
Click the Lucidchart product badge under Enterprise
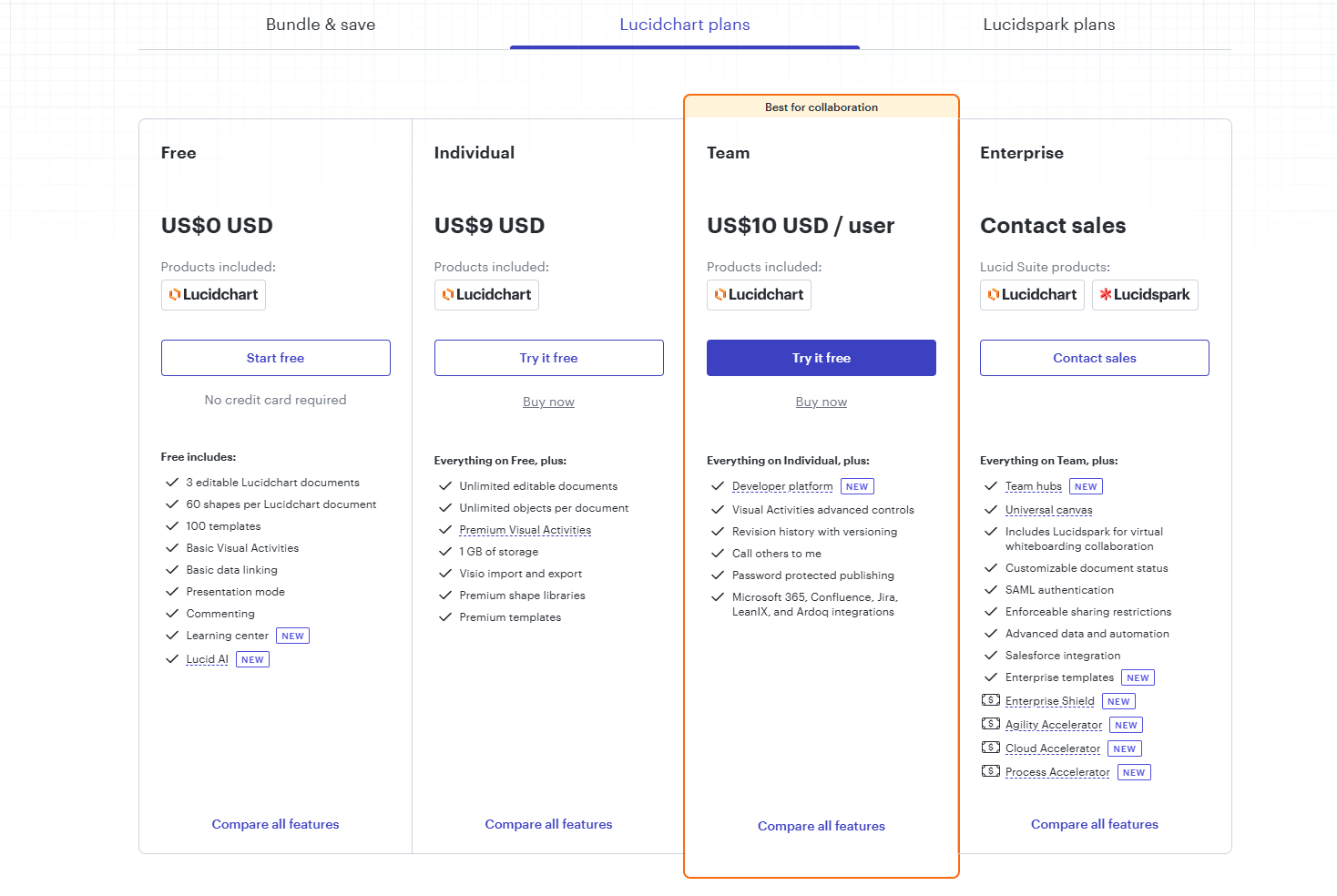pyautogui.click(x=1032, y=295)
